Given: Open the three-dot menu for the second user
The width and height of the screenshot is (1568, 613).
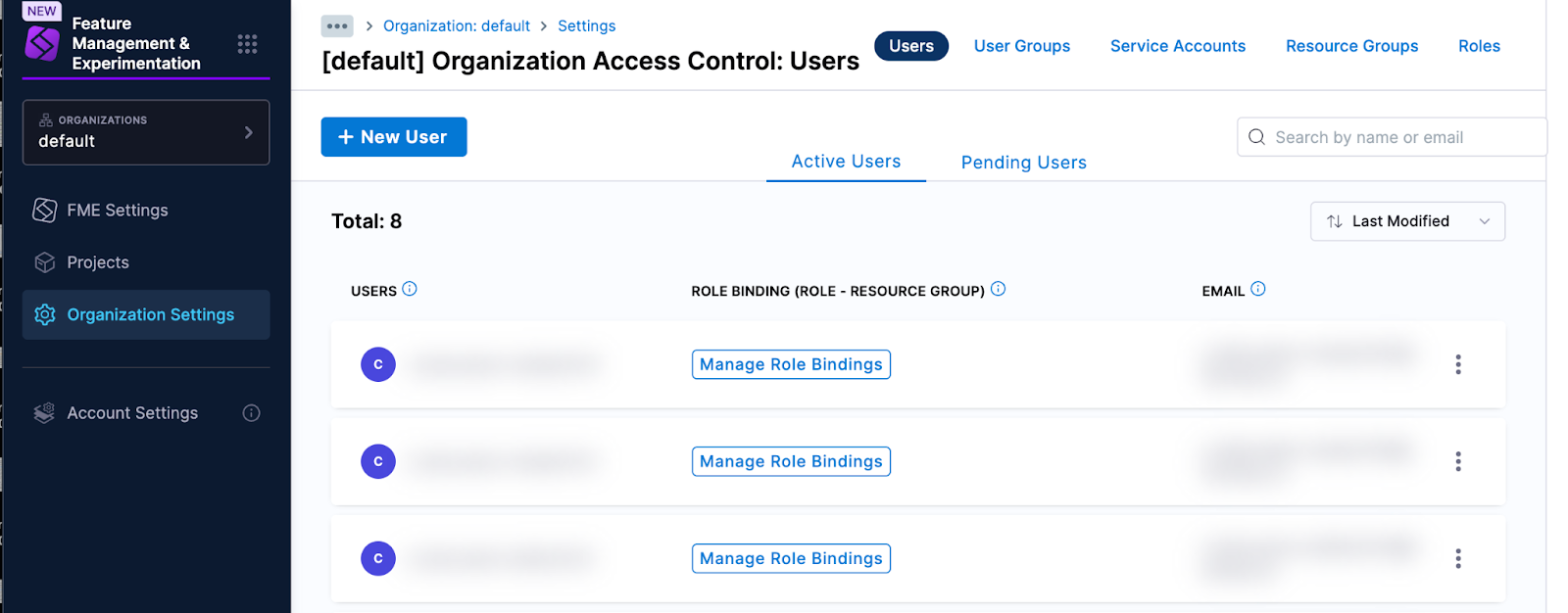Looking at the screenshot, I should (1457, 461).
